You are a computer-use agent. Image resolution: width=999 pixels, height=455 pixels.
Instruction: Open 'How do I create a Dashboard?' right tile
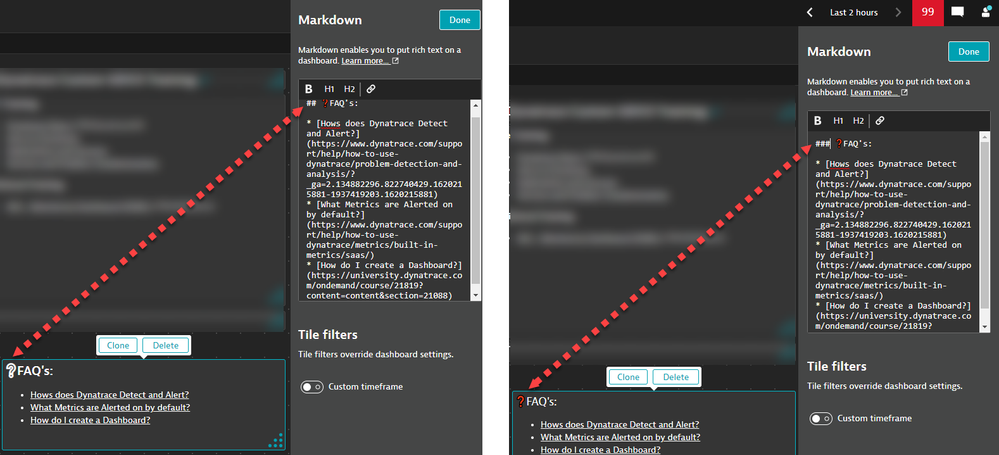601,450
